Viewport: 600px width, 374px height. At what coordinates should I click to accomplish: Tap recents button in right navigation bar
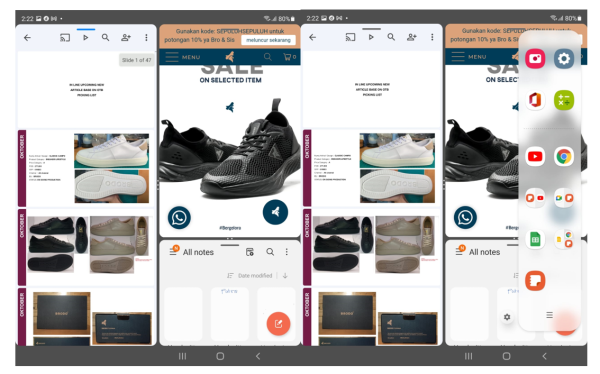(468, 356)
